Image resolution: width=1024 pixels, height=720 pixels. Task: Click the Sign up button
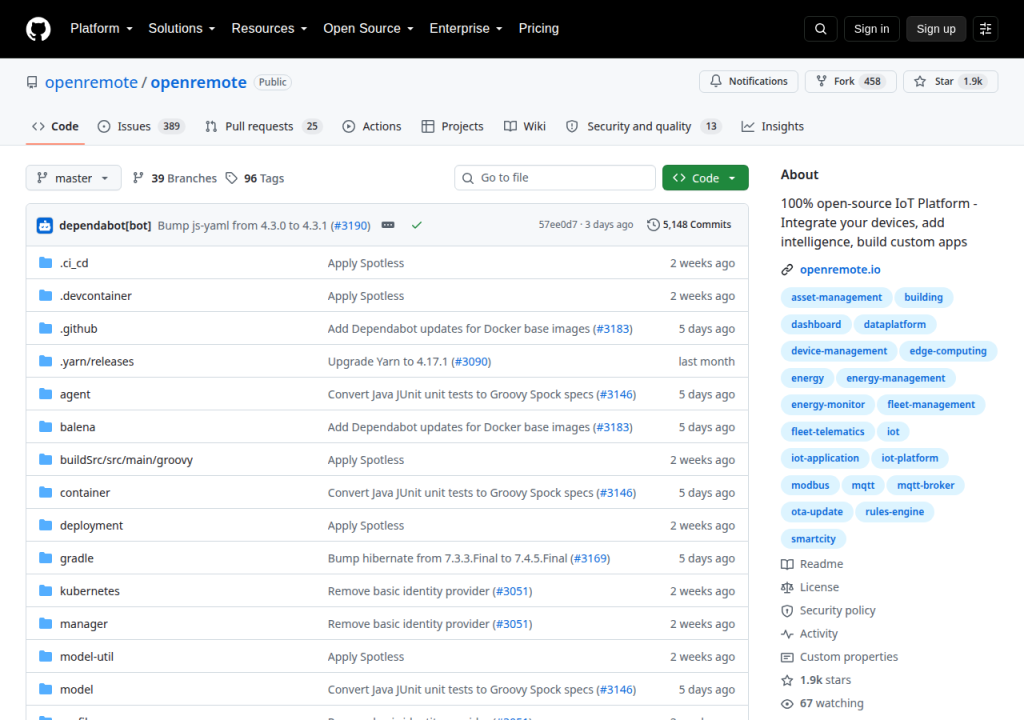point(936,29)
